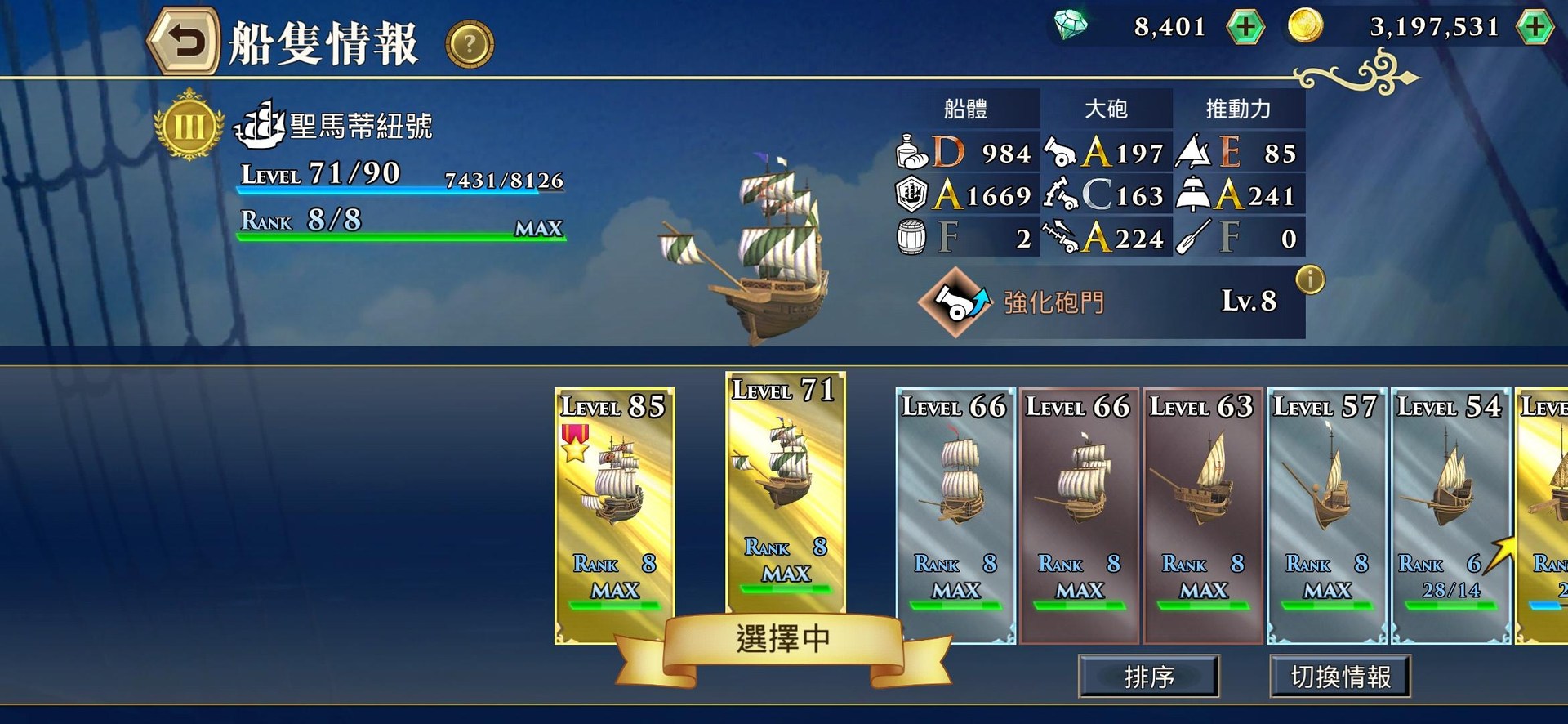Tap the rank III medal badge
This screenshot has width=1568, height=724.
[x=189, y=126]
